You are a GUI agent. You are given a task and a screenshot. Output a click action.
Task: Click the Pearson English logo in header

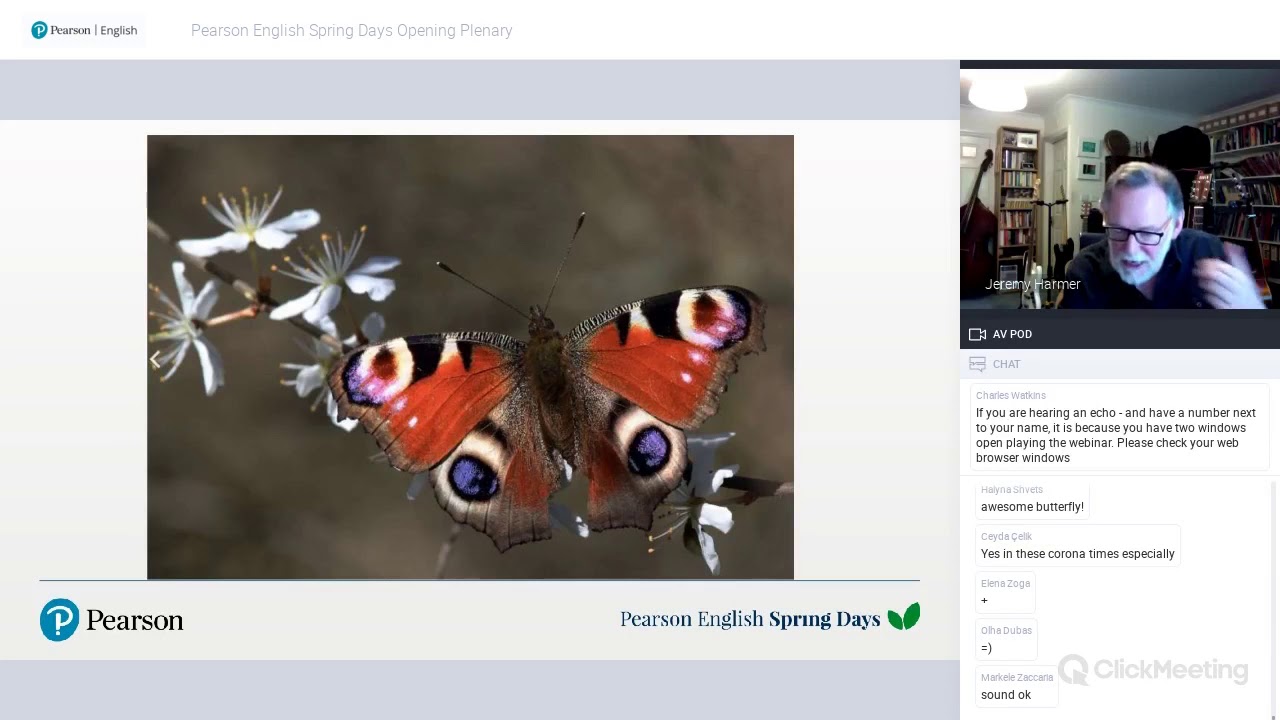click(84, 30)
